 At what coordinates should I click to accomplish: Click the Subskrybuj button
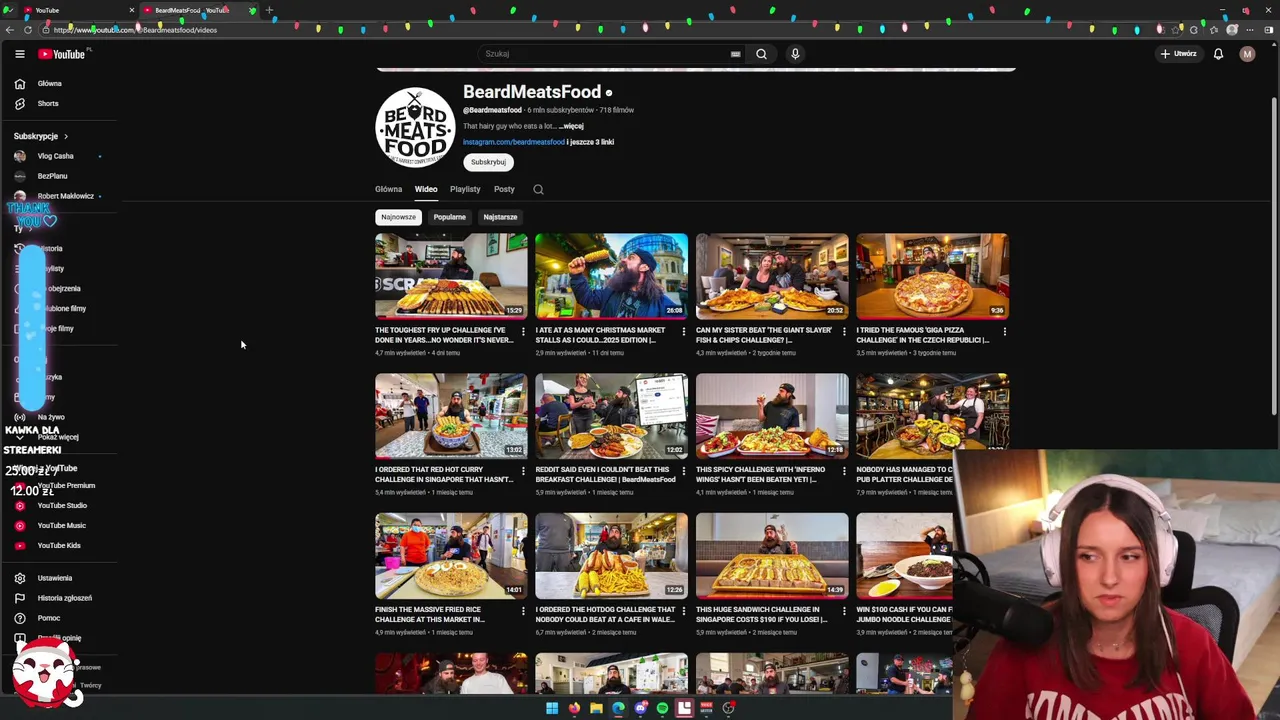[x=488, y=162]
